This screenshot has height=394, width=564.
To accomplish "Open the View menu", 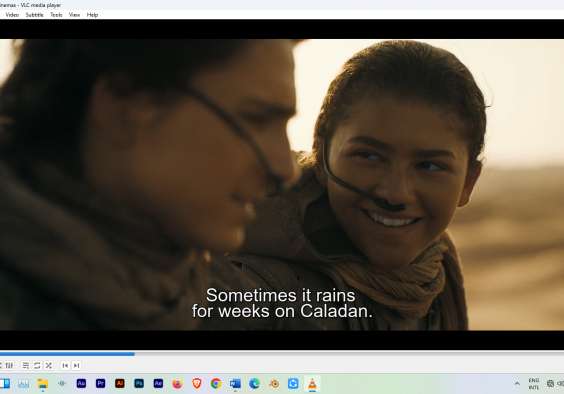I will [74, 15].
